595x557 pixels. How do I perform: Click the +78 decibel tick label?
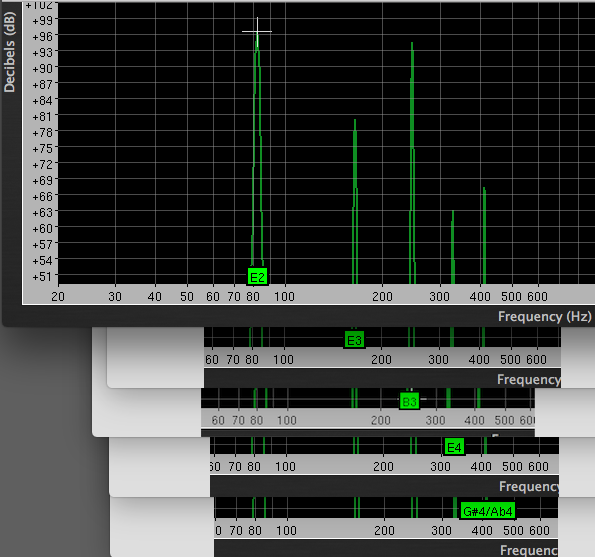pyautogui.click(x=42, y=132)
